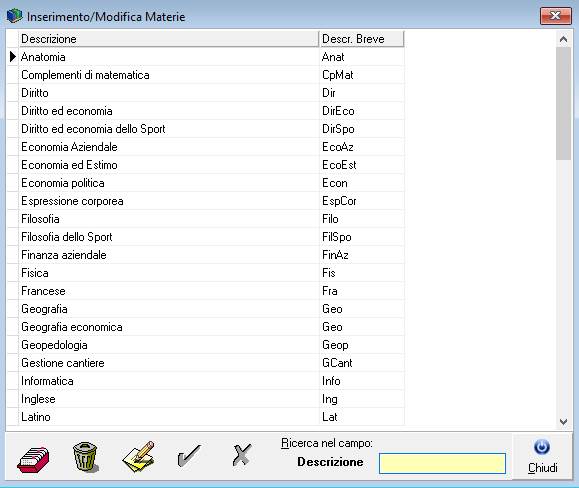The width and height of the screenshot is (579, 488).
Task: Click the scroll down arrow of the list
Action: [563, 422]
